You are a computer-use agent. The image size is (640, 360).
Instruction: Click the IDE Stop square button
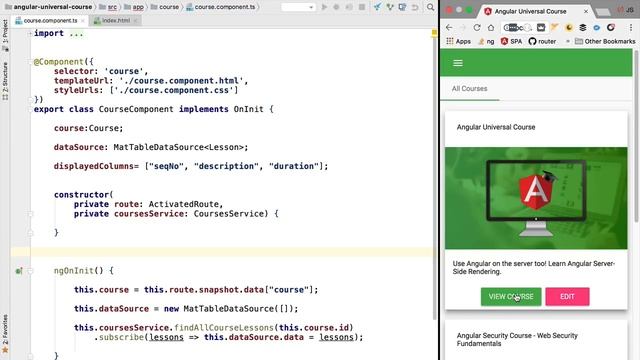coord(362,7)
